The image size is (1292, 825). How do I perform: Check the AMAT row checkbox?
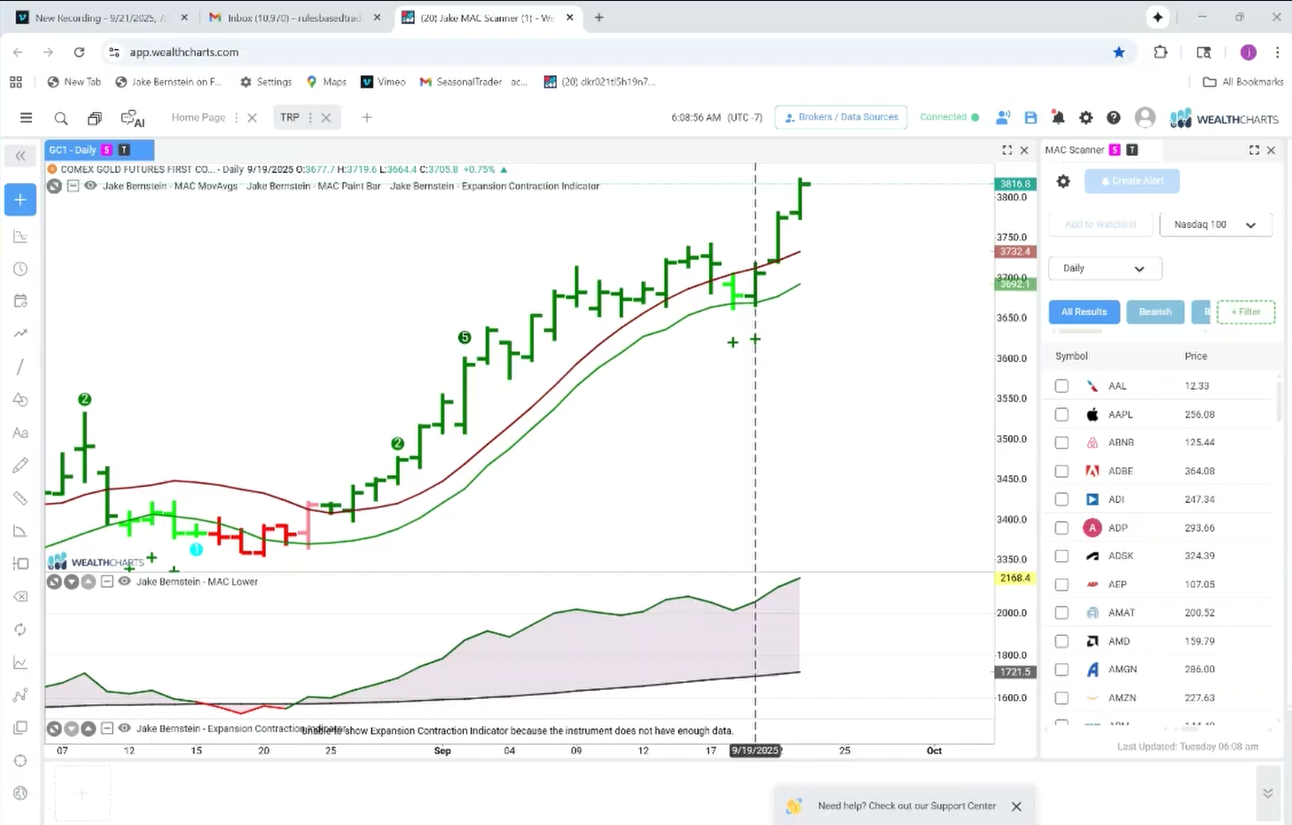(x=1061, y=613)
